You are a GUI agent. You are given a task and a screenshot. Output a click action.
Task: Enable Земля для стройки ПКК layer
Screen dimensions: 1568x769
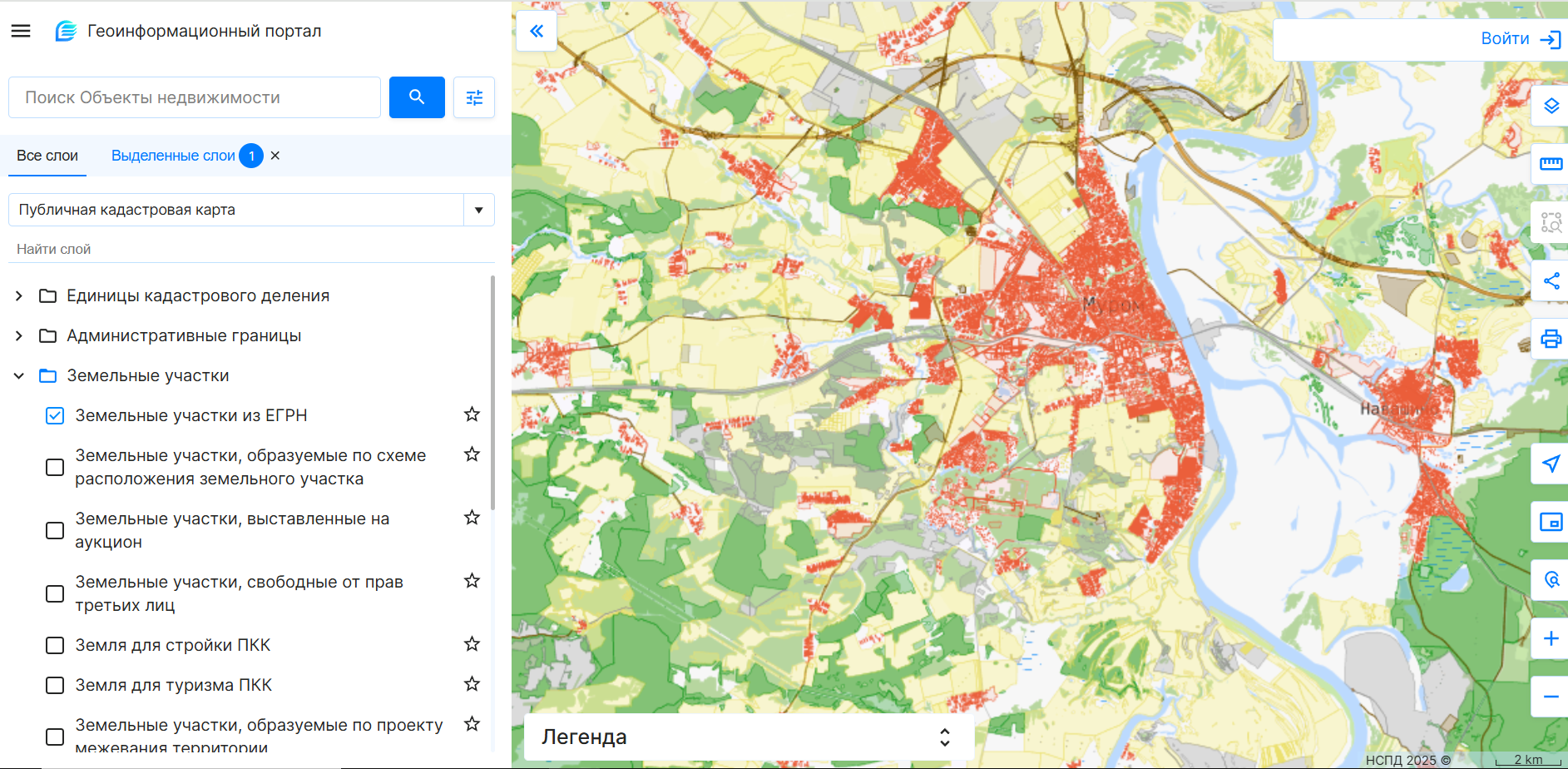click(x=55, y=645)
